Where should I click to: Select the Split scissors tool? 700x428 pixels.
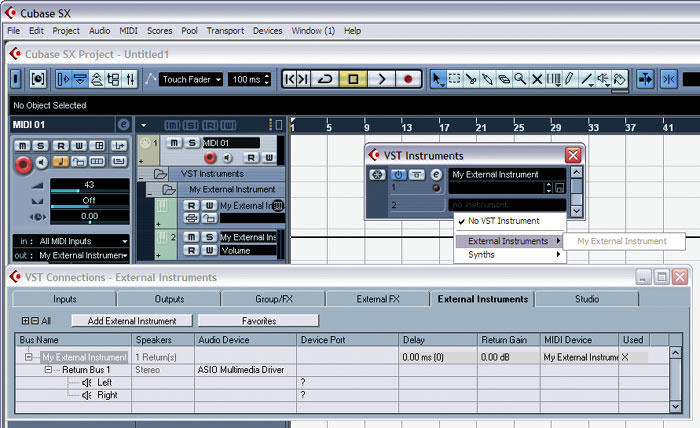coord(471,79)
